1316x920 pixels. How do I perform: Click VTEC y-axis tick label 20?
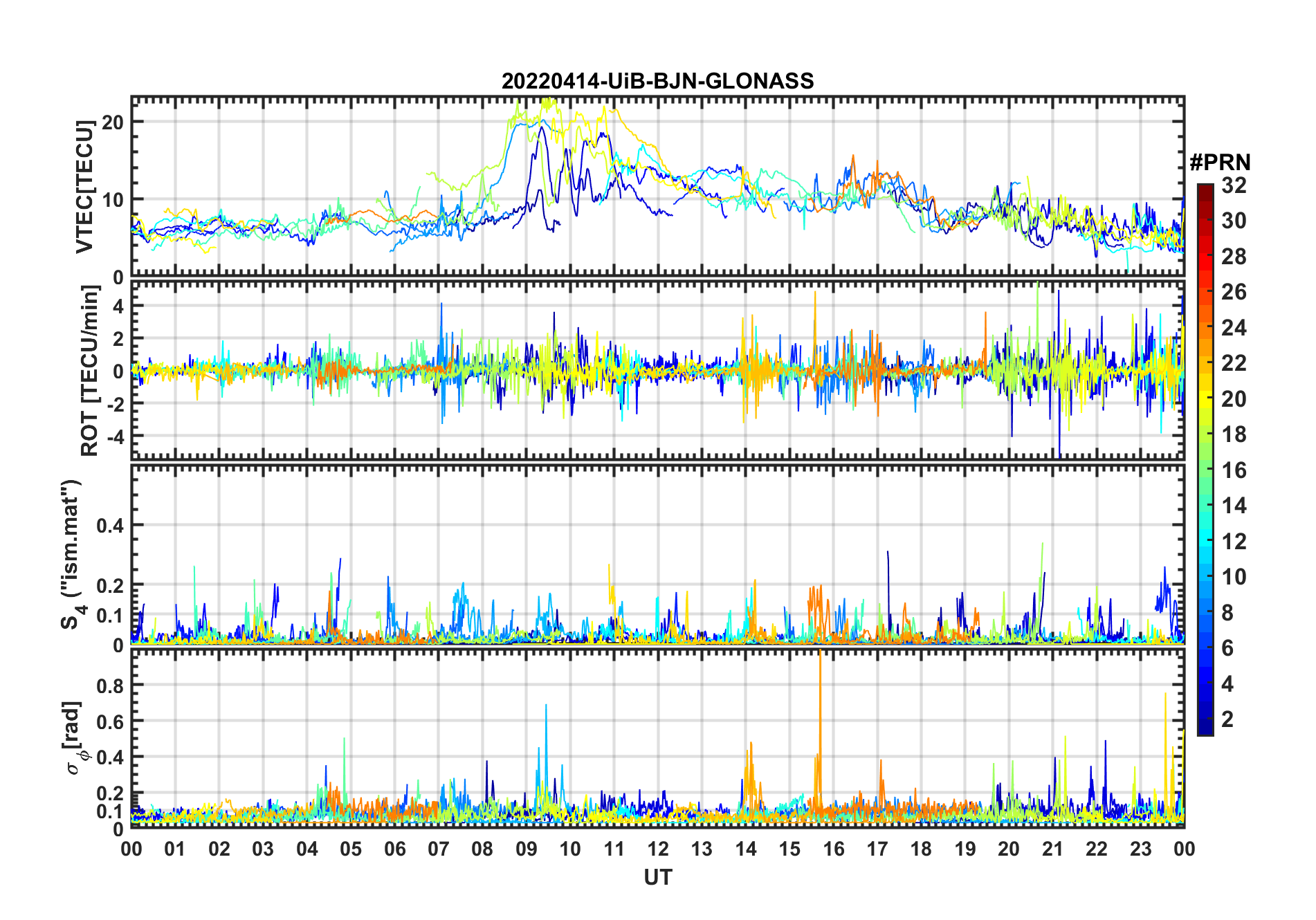point(113,122)
